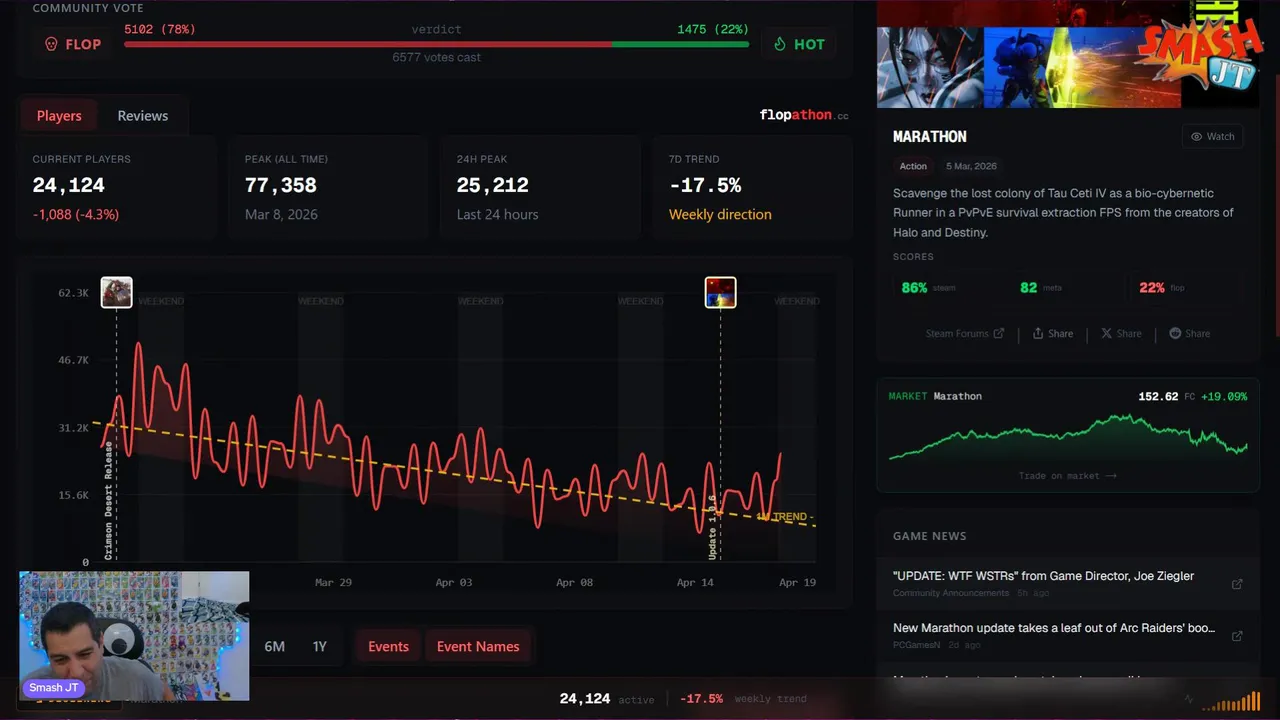Click the Steam Forums external-link icon

[998, 333]
